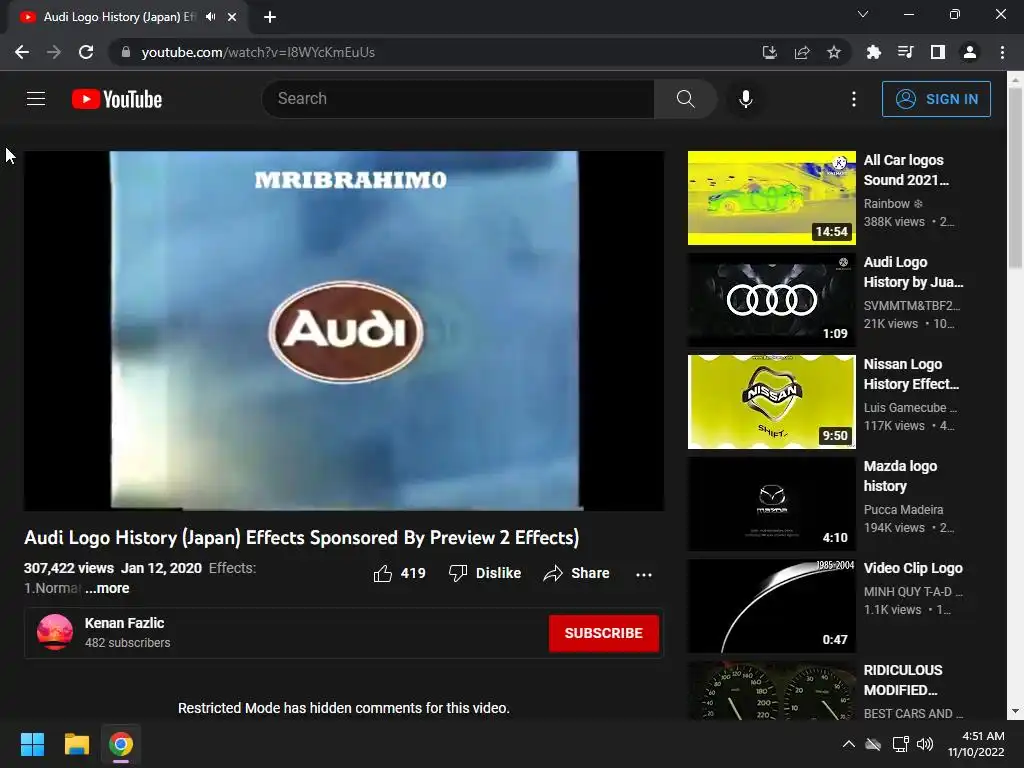Click the All Car logos Sound title
Screen dimensions: 1024x768
coord(906,170)
